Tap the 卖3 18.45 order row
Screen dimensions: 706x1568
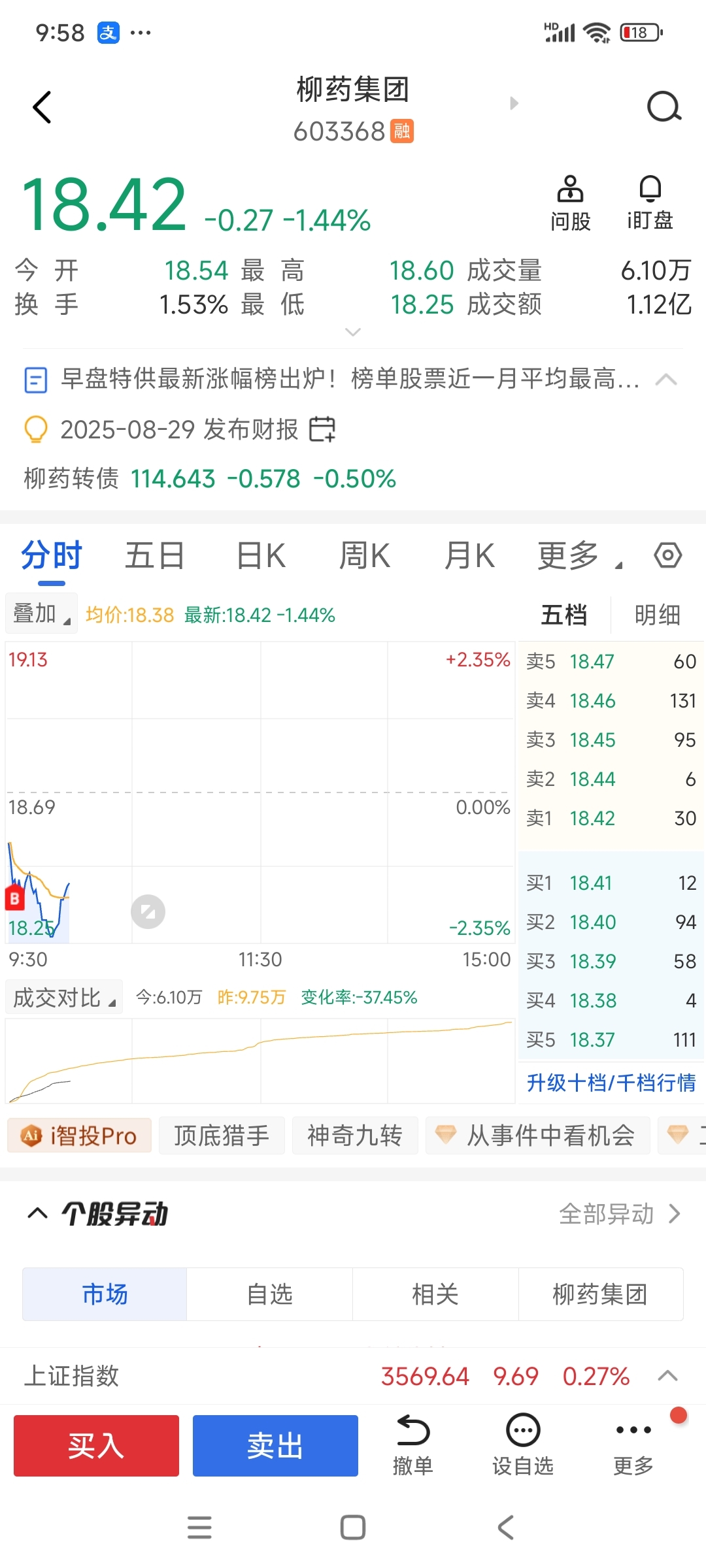[611, 740]
